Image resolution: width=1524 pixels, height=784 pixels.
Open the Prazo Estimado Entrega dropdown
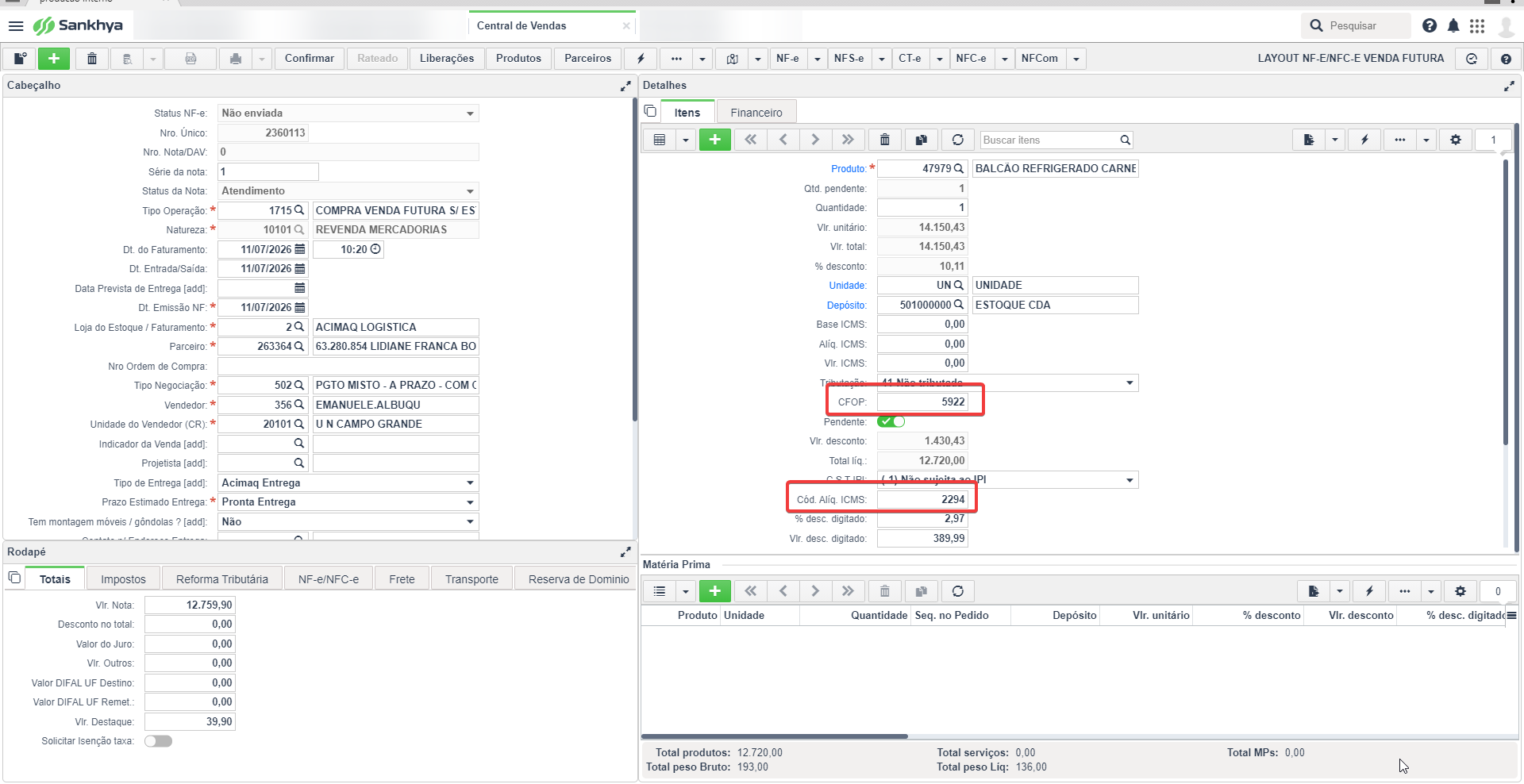[470, 502]
